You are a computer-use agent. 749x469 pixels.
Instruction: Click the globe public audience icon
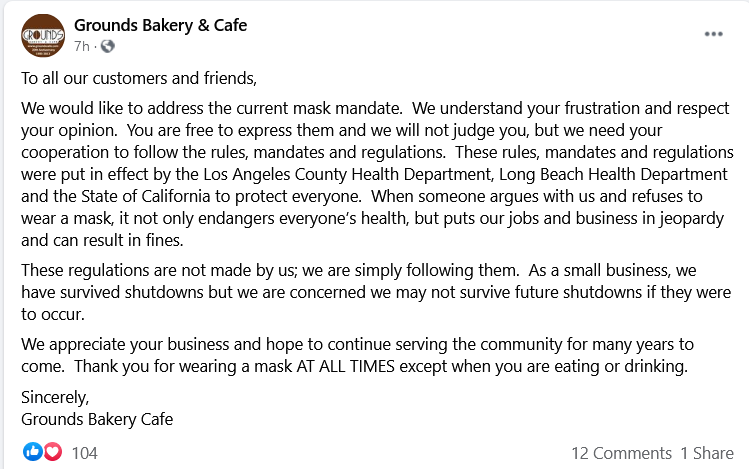pyautogui.click(x=108, y=46)
